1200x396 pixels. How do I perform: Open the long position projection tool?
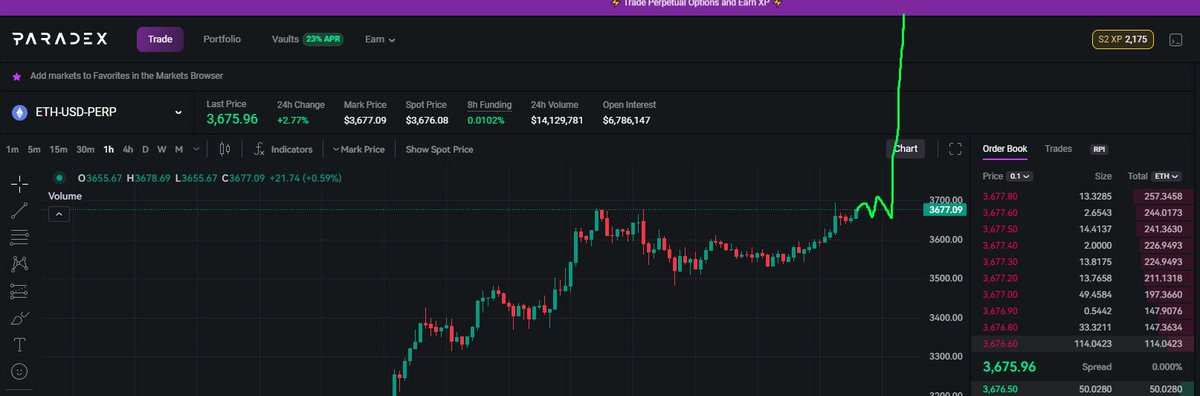(x=20, y=292)
